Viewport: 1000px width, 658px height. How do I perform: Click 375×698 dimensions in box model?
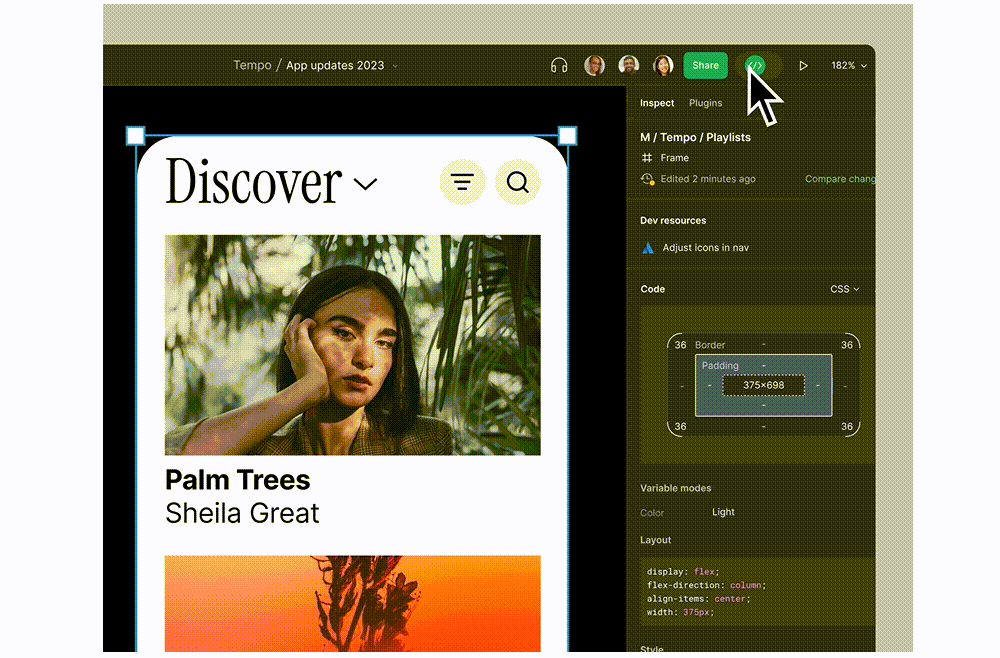[x=763, y=385]
